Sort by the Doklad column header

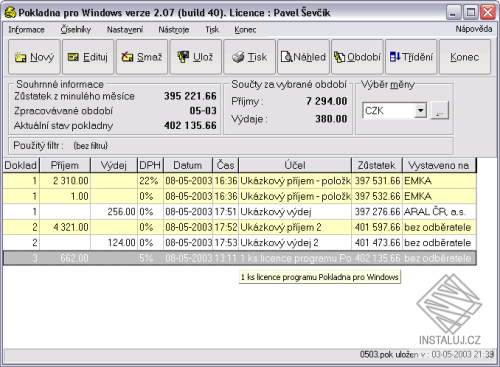(x=21, y=165)
